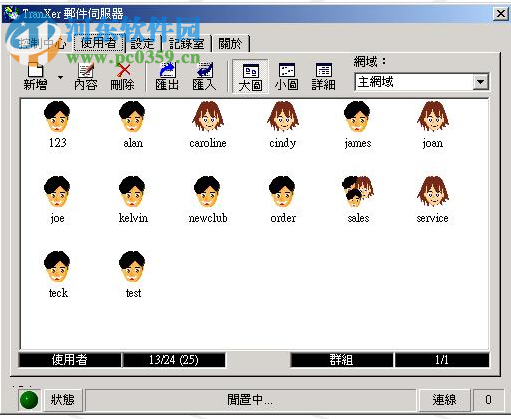Click the 匯入 (Import) toolbar icon

tap(204, 77)
